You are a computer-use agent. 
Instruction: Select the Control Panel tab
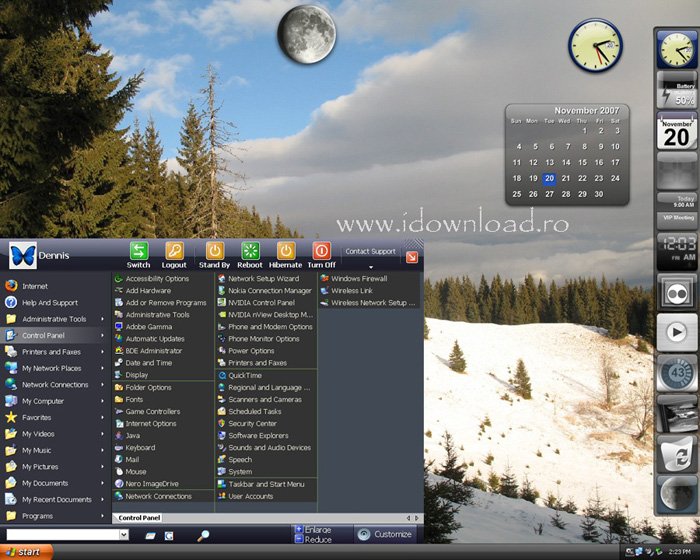click(x=139, y=518)
